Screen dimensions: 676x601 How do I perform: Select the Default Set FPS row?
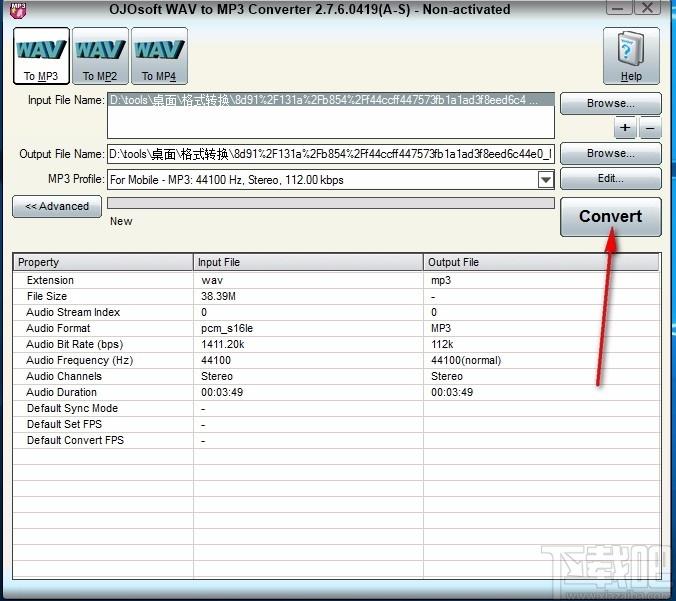coord(336,424)
